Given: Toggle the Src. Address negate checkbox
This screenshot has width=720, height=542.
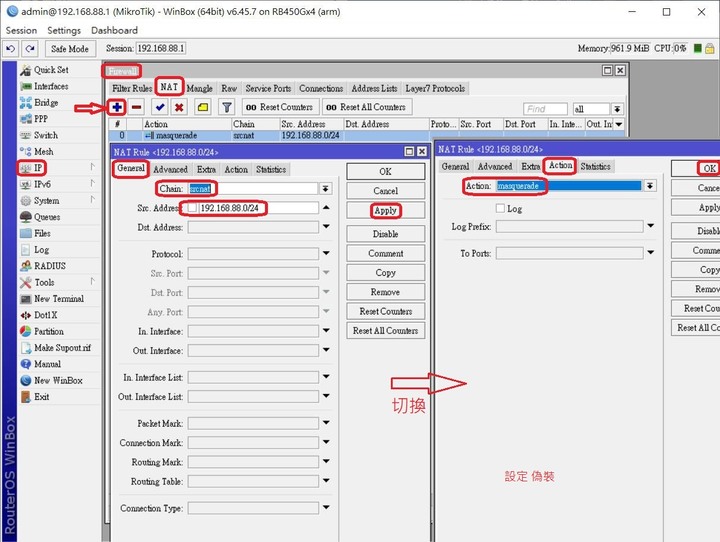Looking at the screenshot, I should tap(192, 208).
